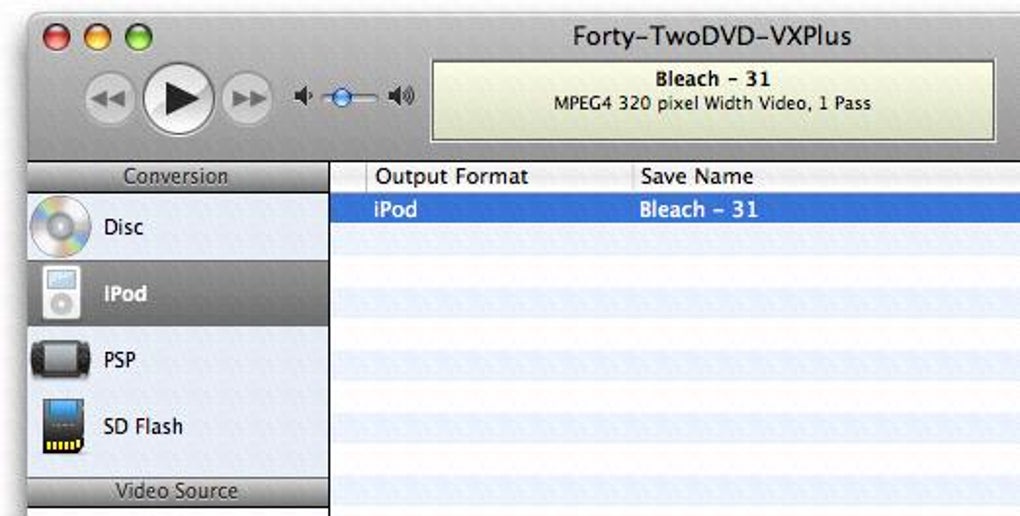Viewport: 1020px width, 516px height.
Task: Sort by Output Format column header
Action: 451,177
